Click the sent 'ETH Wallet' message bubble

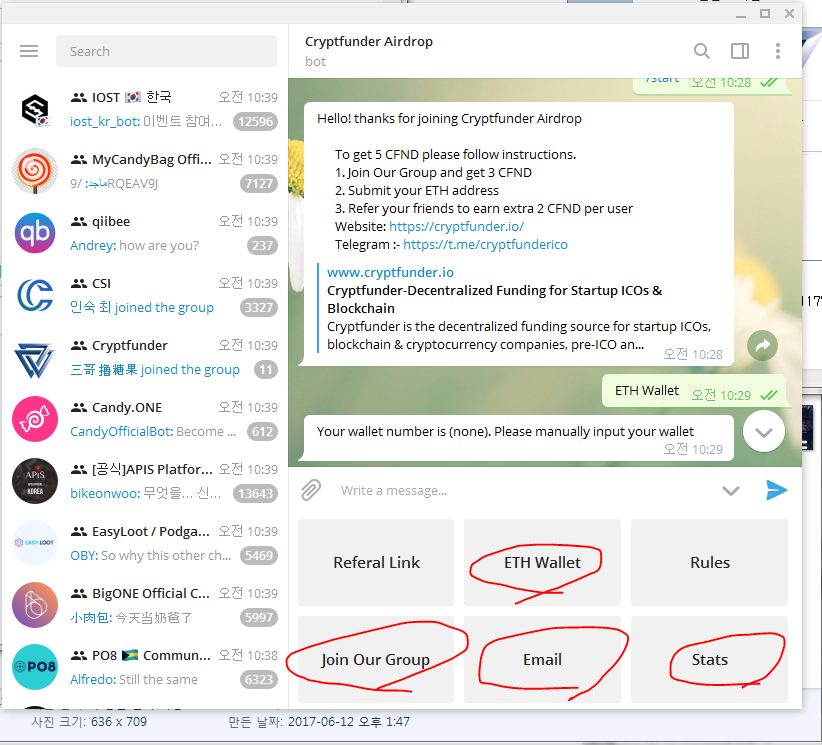694,391
